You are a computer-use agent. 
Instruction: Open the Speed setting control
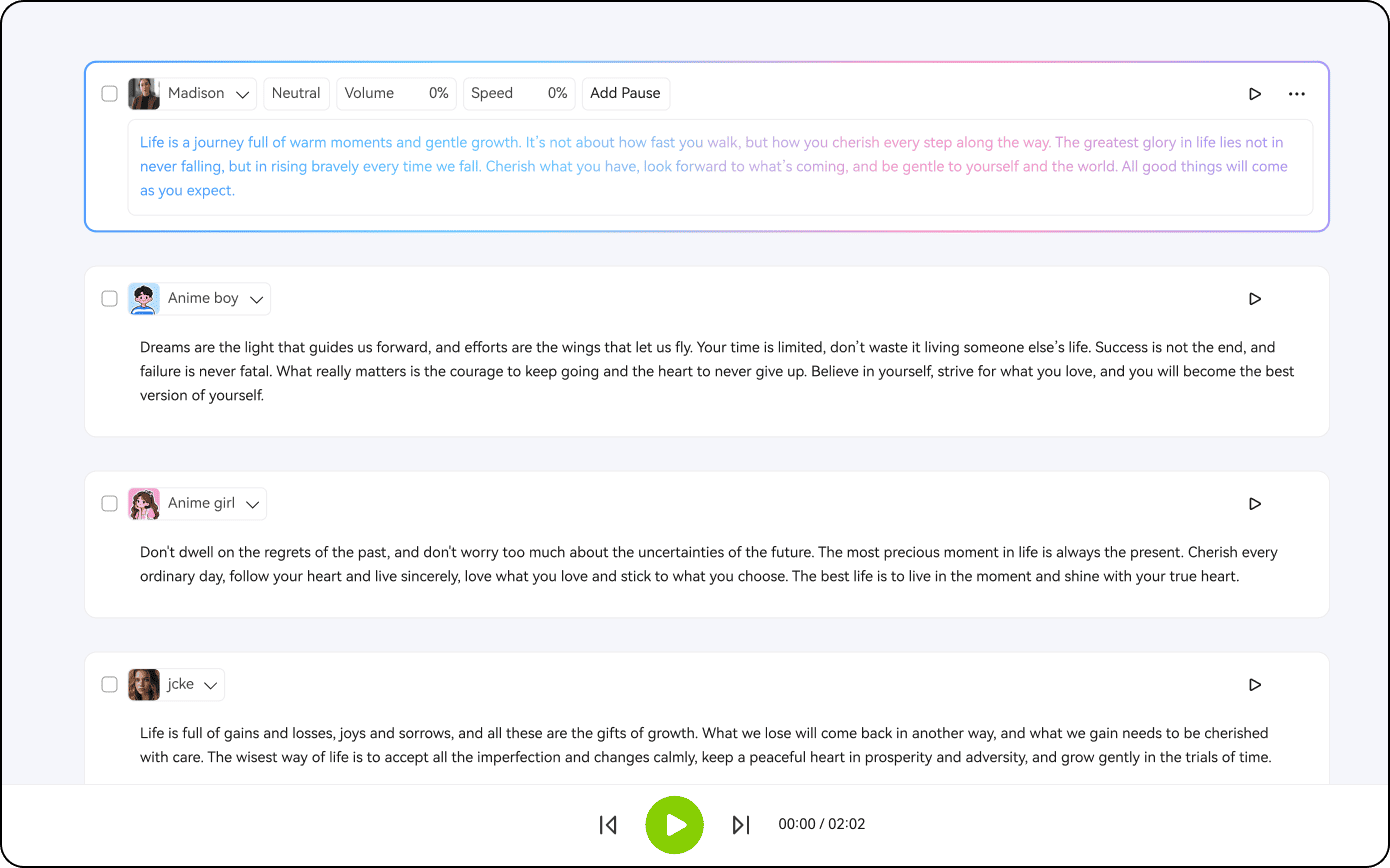click(519, 93)
